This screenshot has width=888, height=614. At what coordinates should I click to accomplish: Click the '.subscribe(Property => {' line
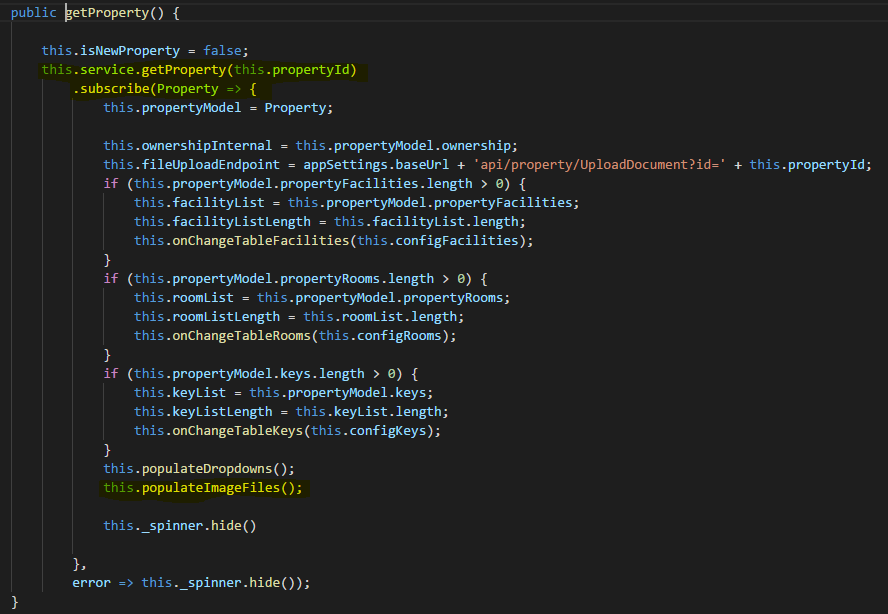165,89
